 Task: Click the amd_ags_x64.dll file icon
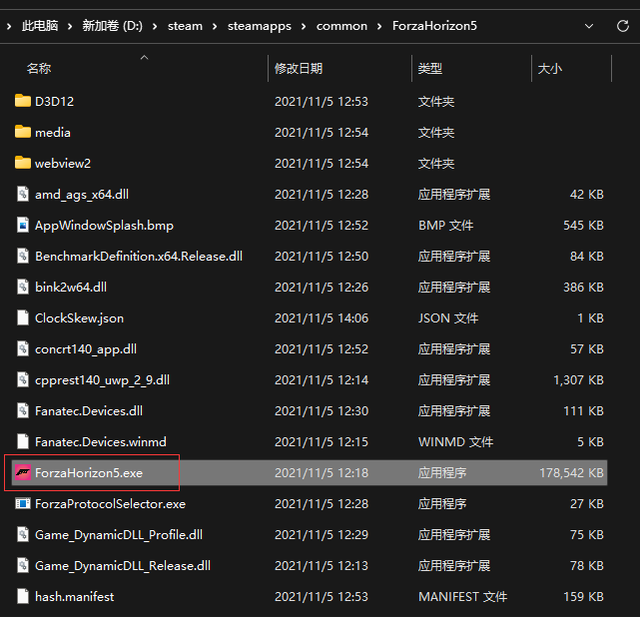point(23,194)
